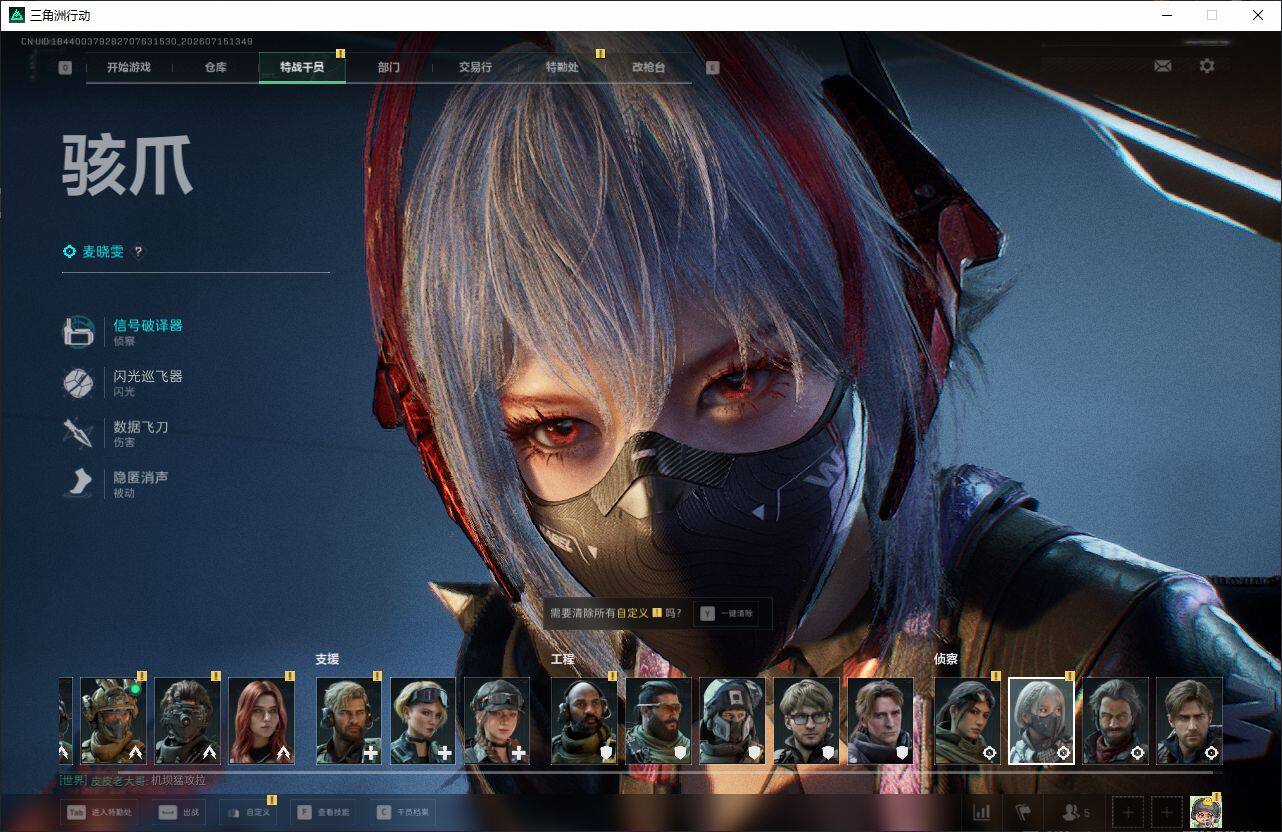Select the grey-haired masked recon operator

point(1042,721)
